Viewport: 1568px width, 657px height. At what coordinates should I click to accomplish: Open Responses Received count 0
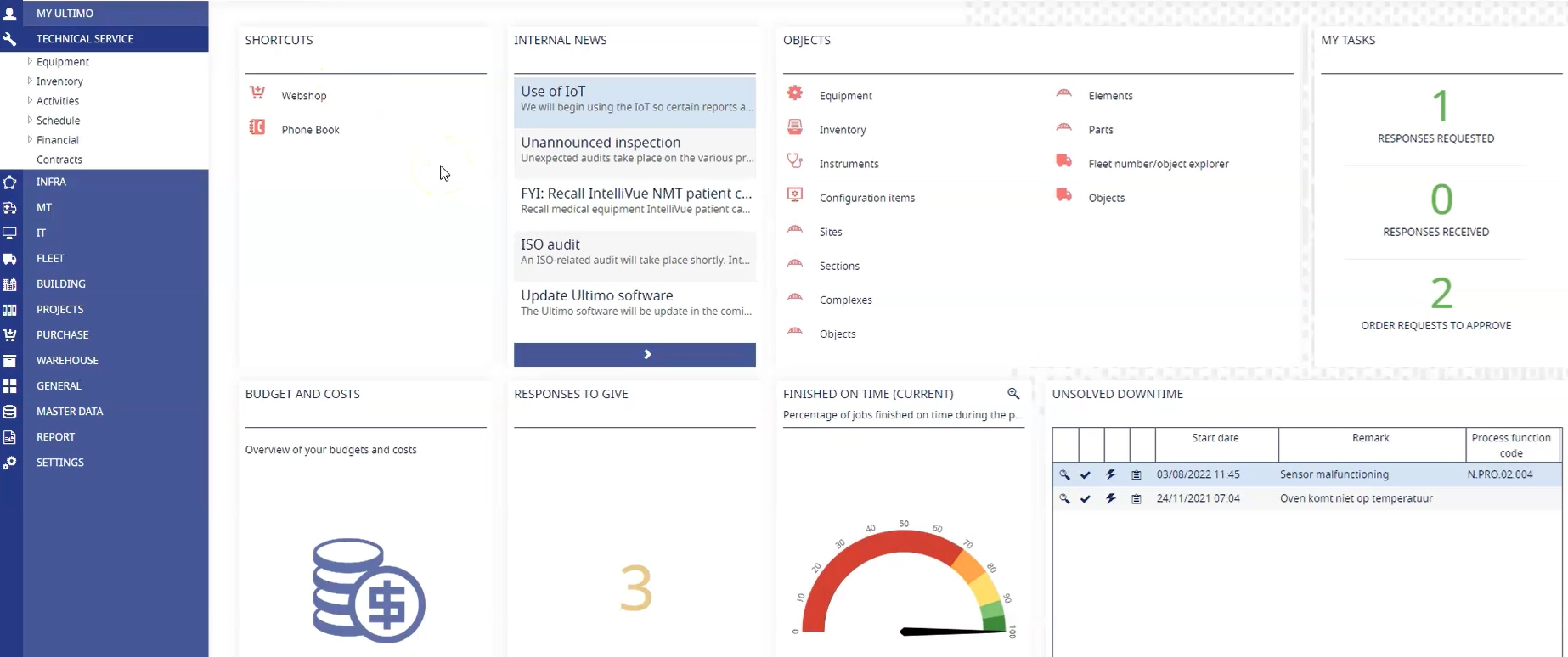click(1441, 199)
